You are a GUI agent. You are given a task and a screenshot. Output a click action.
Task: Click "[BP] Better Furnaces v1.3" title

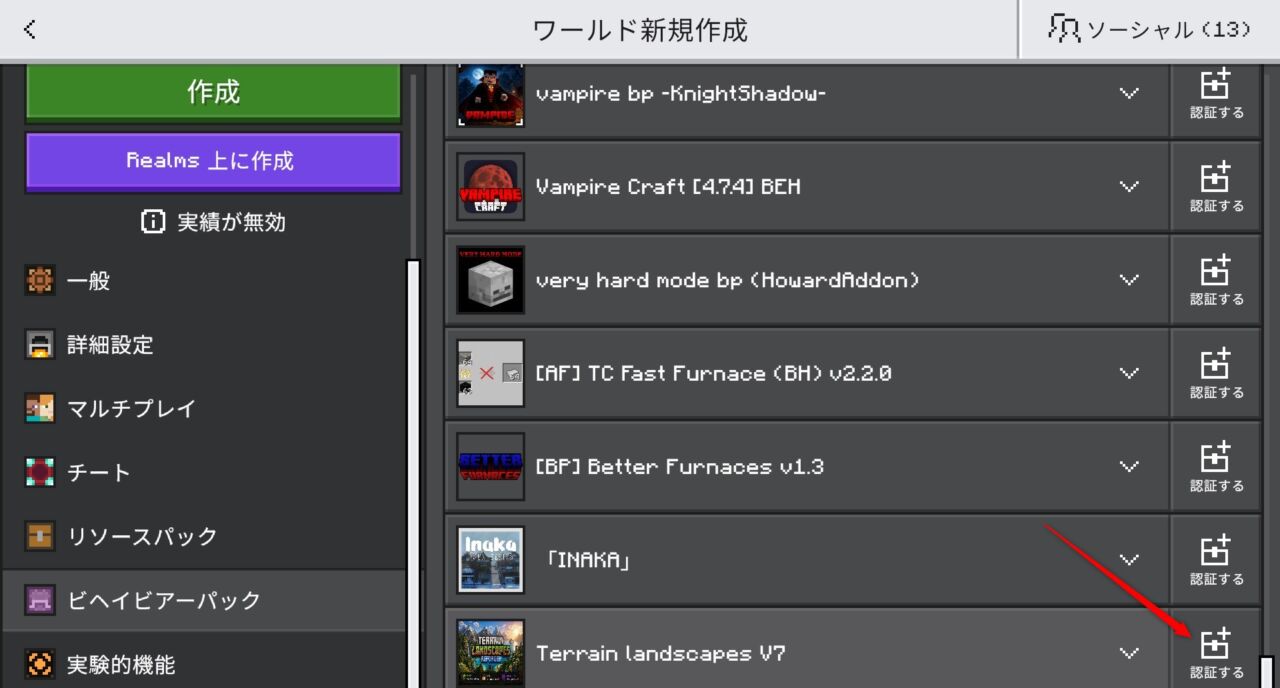[680, 467]
